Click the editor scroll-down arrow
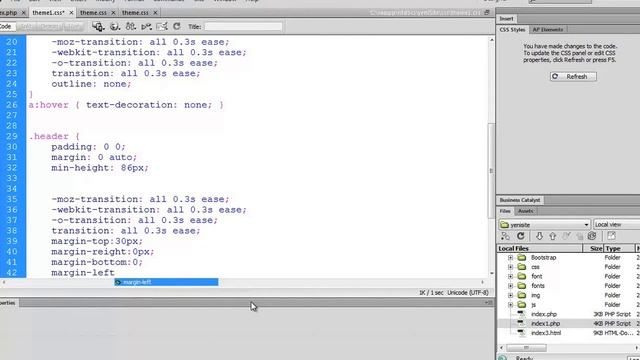The image size is (640, 360). coord(491,273)
